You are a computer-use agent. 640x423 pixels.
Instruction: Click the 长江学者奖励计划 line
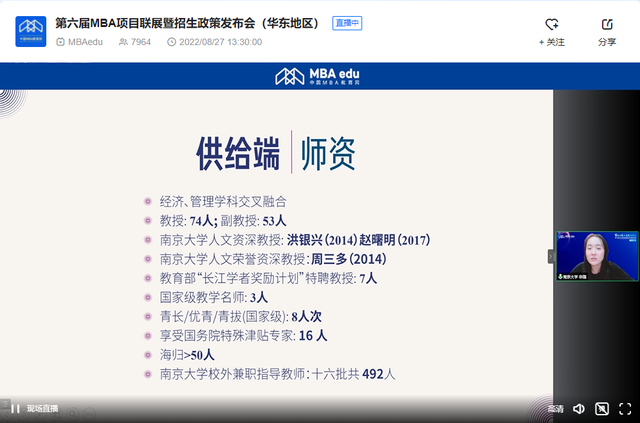[x=268, y=278]
